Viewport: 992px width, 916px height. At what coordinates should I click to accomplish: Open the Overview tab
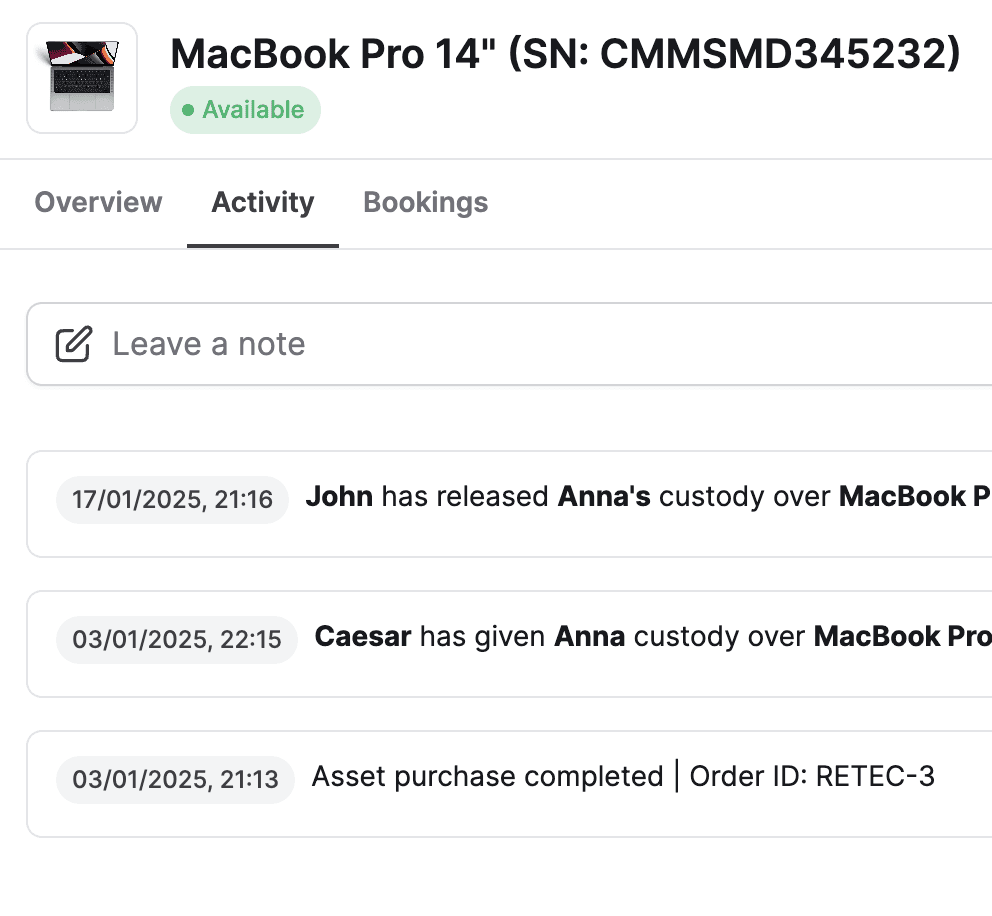tap(98, 202)
